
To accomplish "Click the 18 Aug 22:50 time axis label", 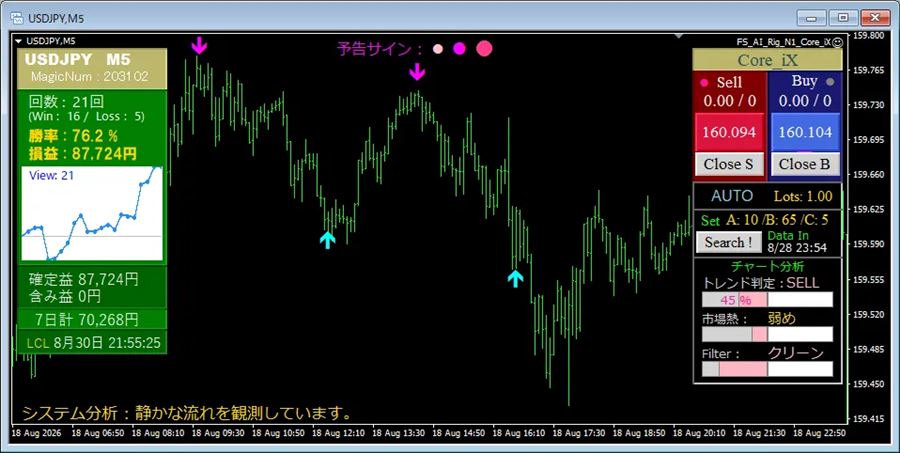I will click(x=820, y=432).
